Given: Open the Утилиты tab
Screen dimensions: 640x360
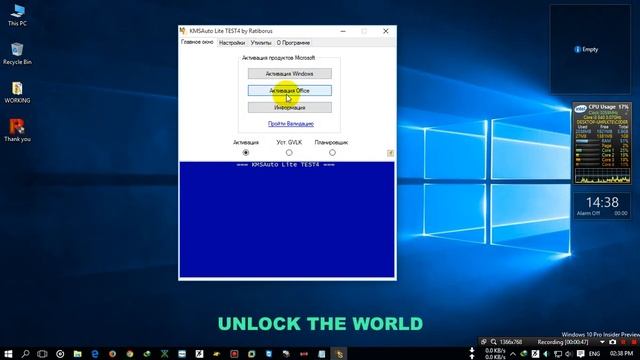Looking at the screenshot, I should tap(261, 42).
